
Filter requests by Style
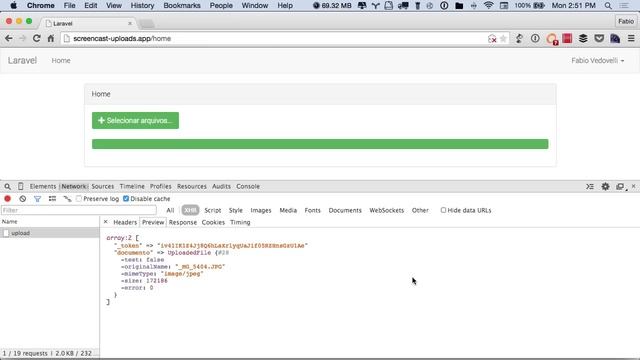[x=236, y=210]
